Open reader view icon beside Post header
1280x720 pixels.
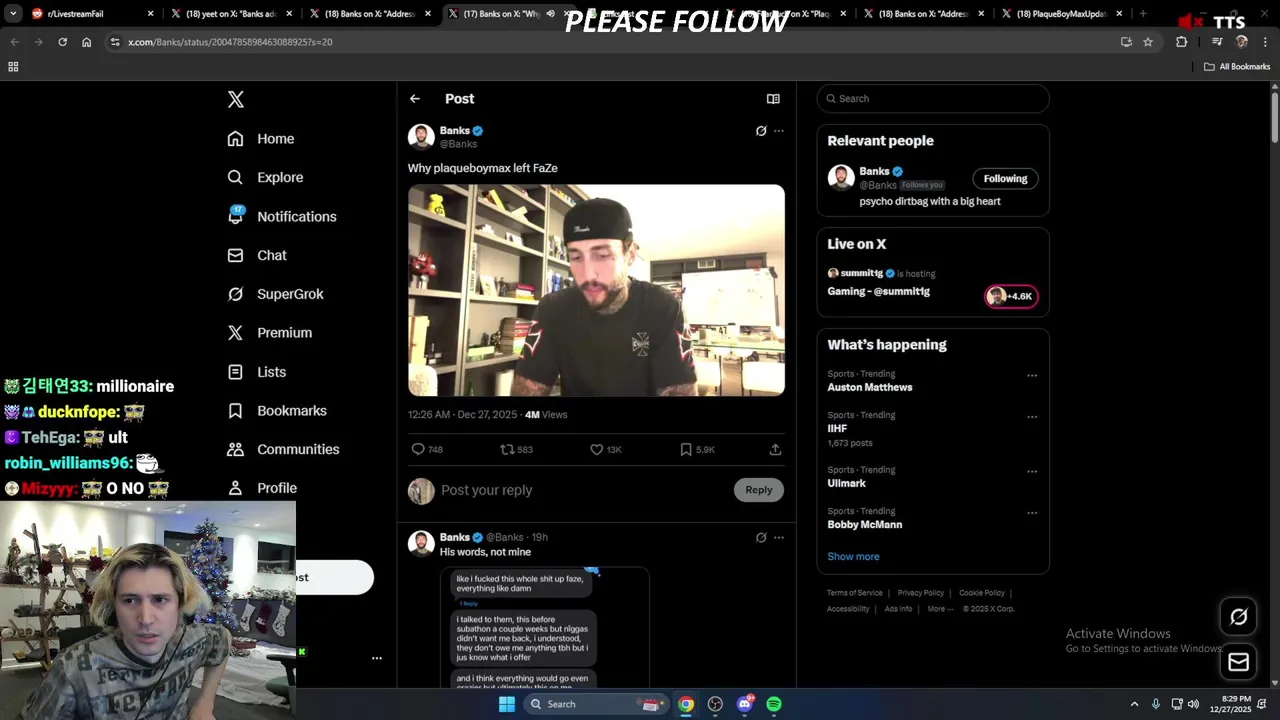click(x=773, y=99)
